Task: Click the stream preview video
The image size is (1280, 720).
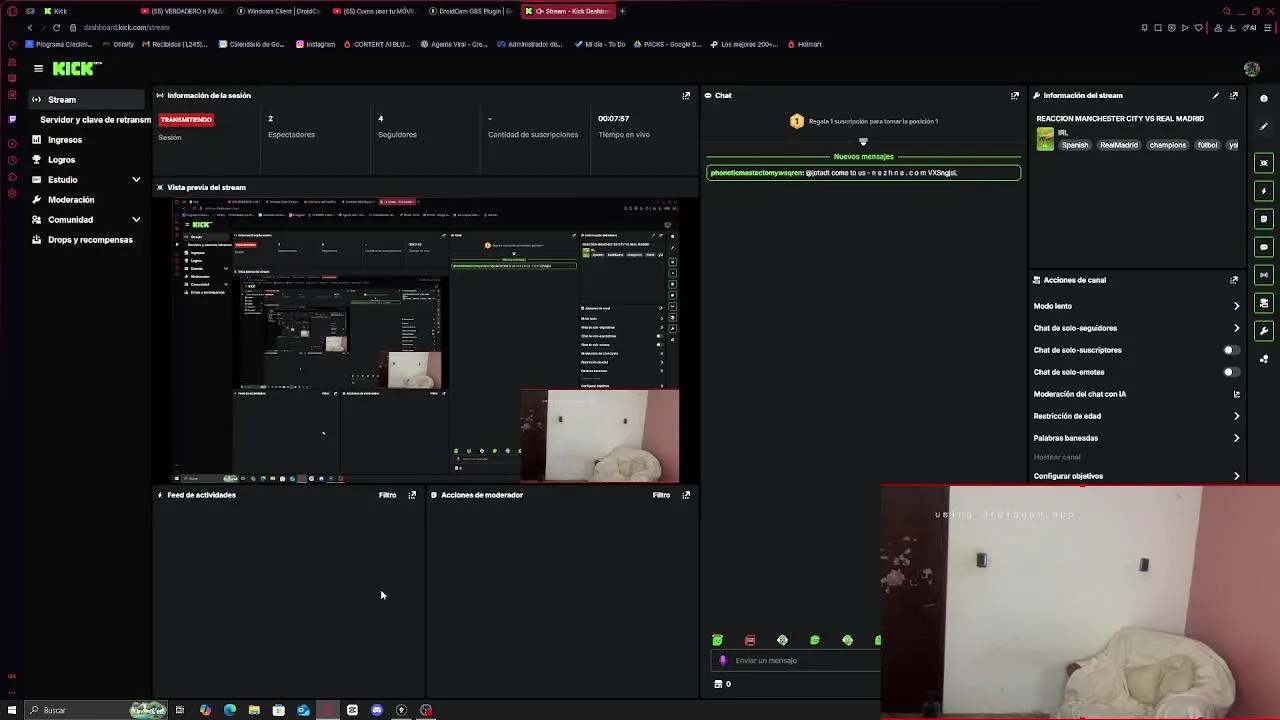Action: 426,340
